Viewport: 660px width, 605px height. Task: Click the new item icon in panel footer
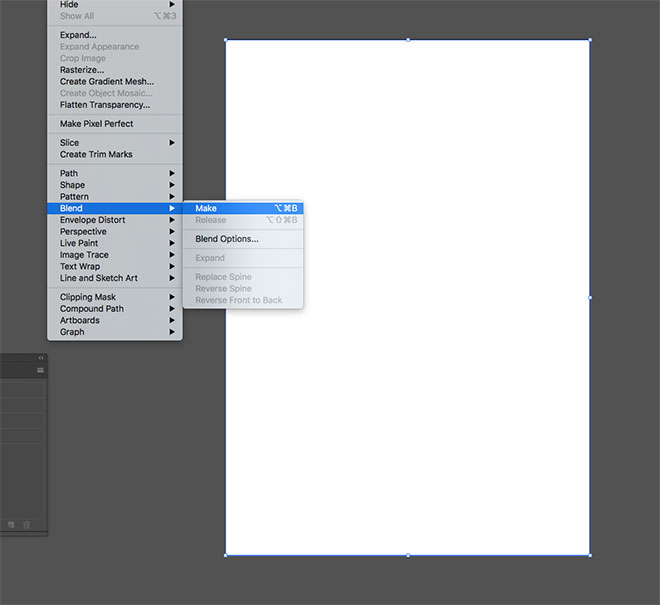(x=11, y=525)
